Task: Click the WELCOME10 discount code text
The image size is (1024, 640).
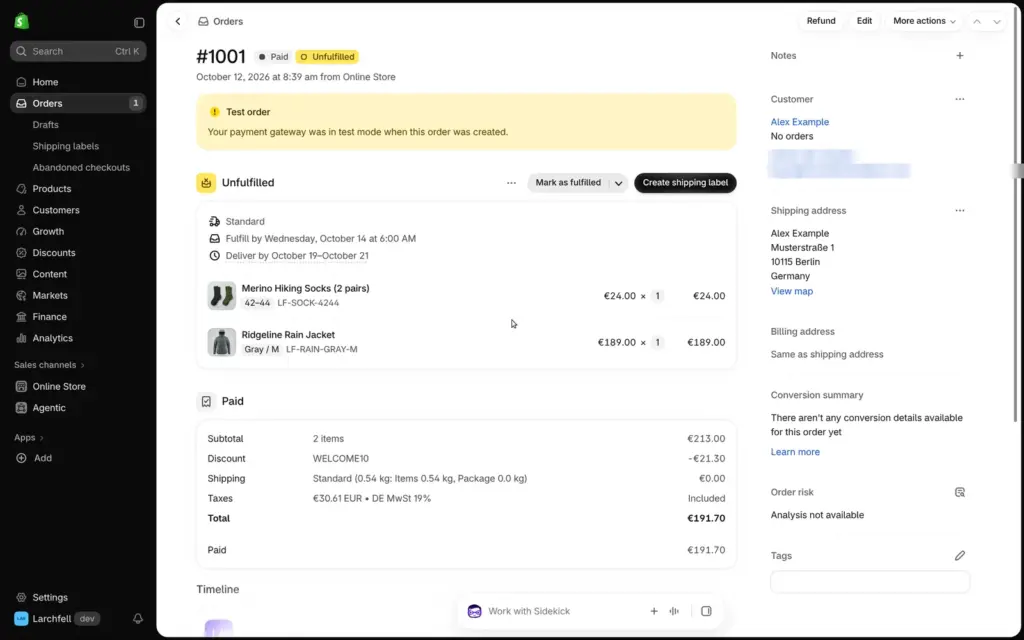Action: pyautogui.click(x=341, y=458)
